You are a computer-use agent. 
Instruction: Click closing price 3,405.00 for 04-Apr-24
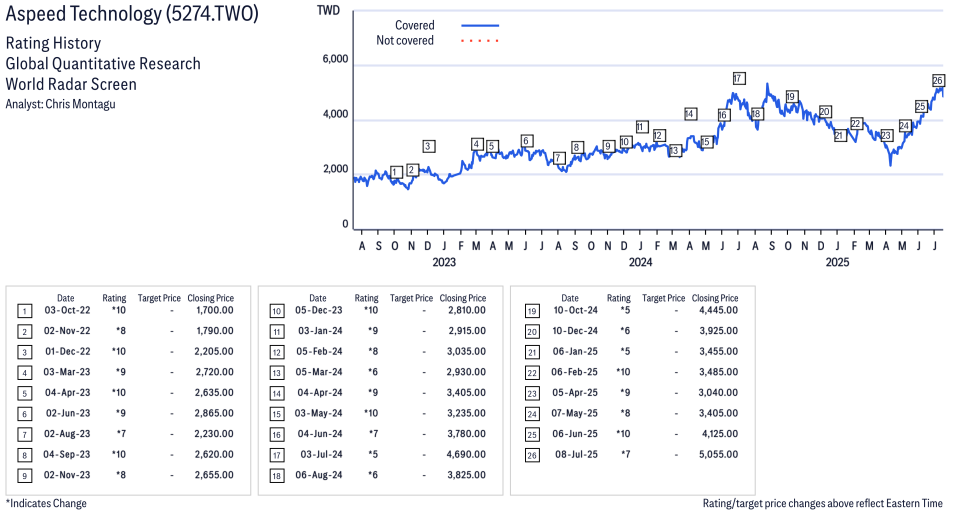tap(467, 393)
